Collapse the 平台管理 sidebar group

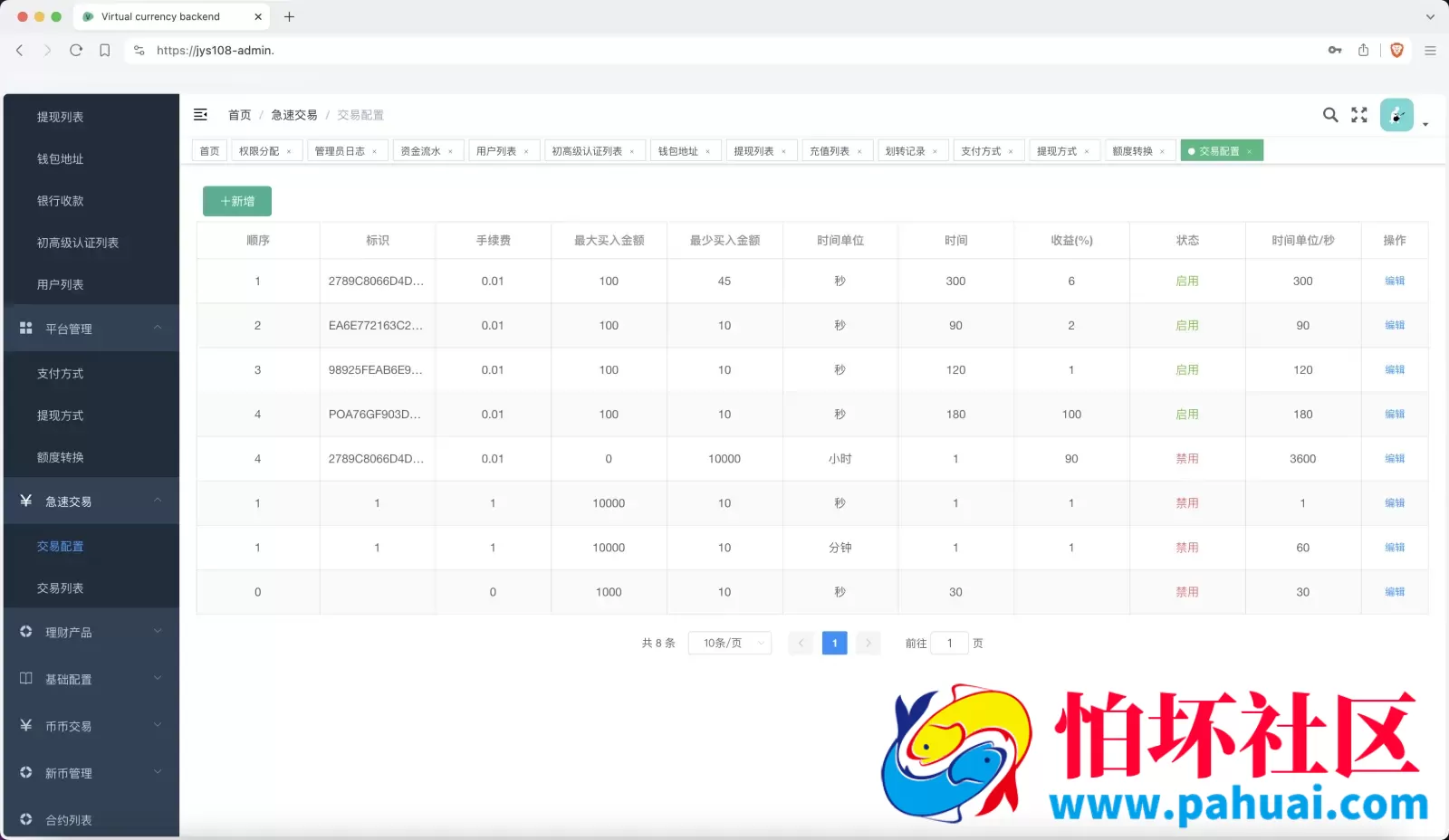coord(91,328)
